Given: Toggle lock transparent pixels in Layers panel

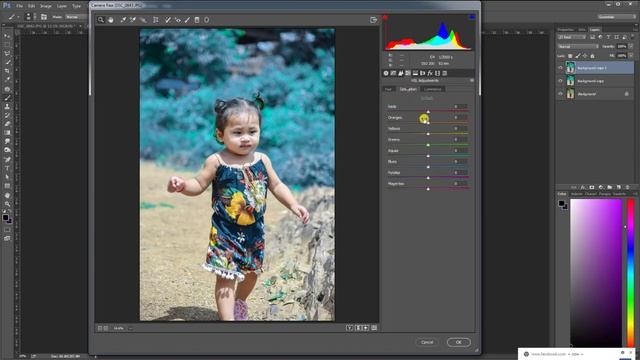Looking at the screenshot, I should pyautogui.click(x=570, y=56).
